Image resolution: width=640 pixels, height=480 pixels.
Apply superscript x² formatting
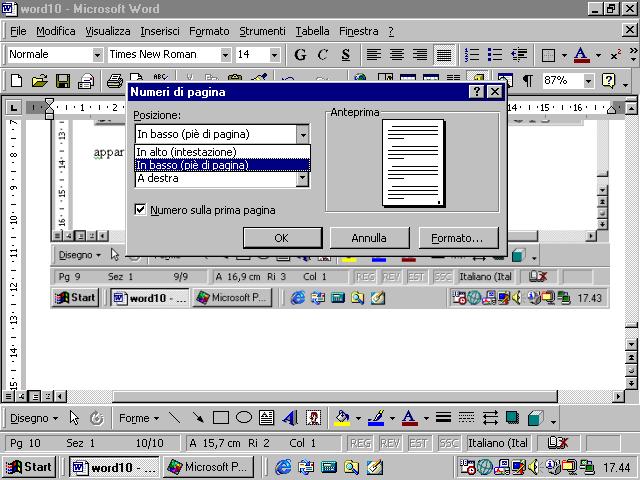[616, 54]
